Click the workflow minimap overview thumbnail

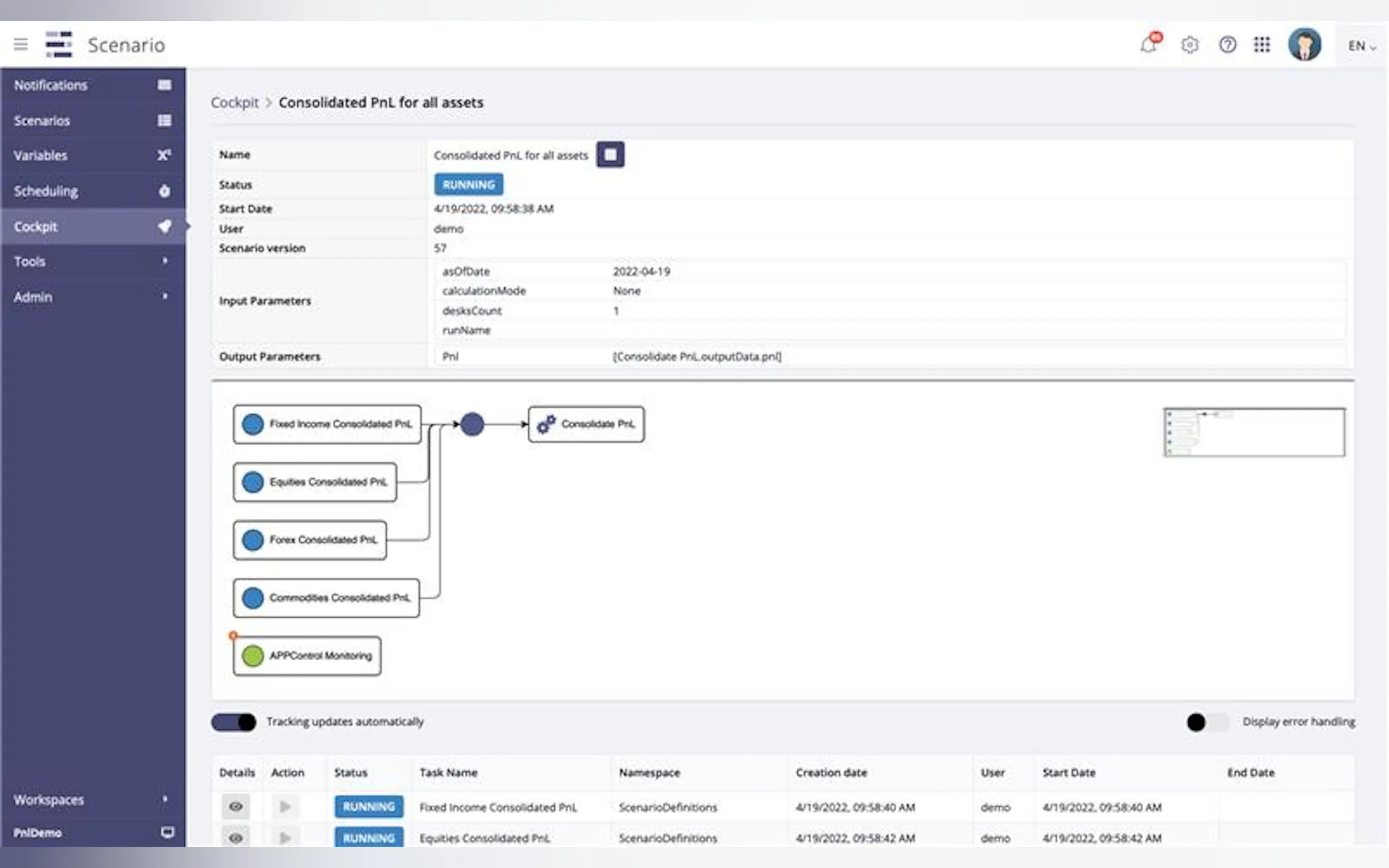tap(1253, 432)
